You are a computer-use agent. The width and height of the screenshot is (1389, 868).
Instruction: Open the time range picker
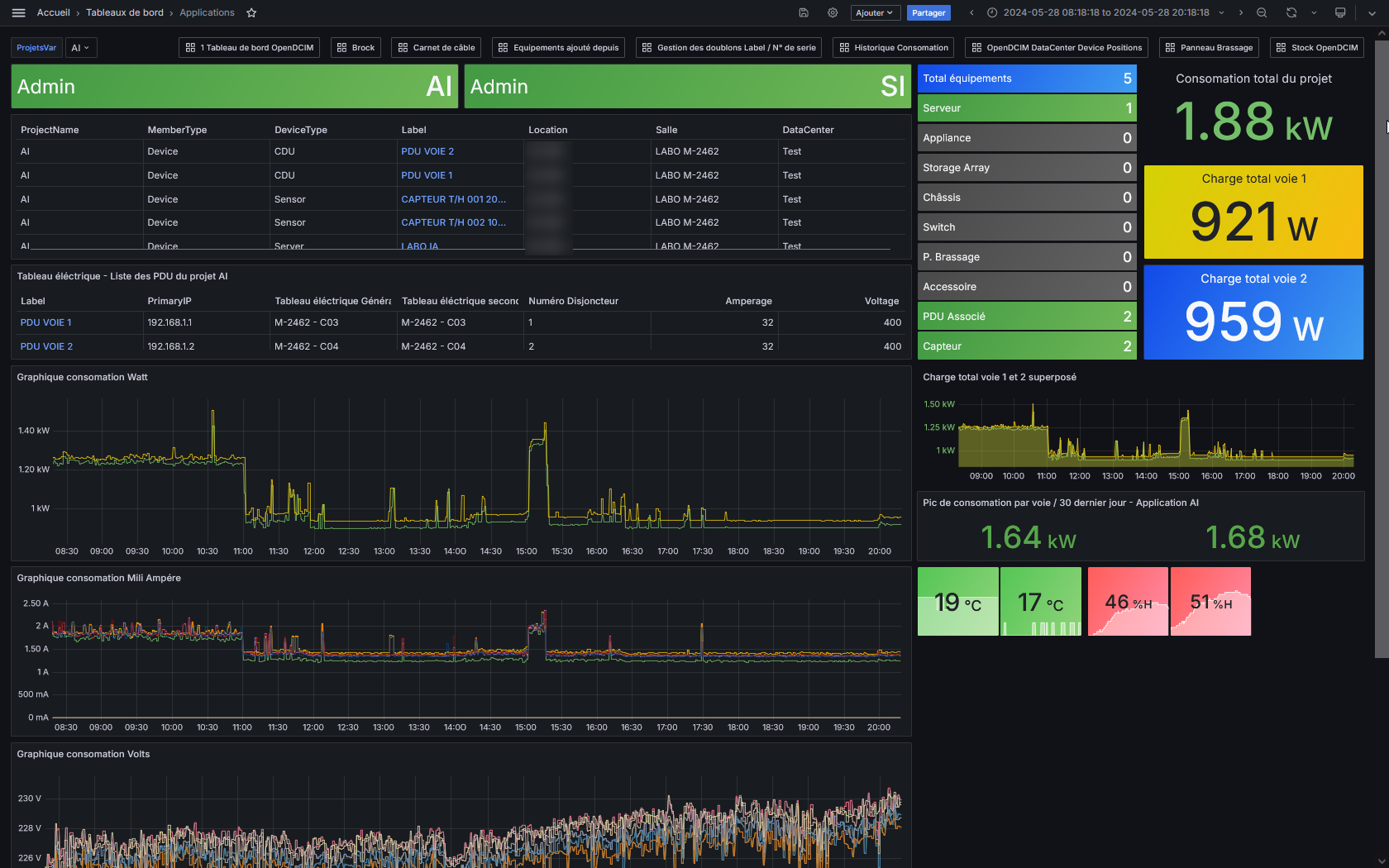[x=1105, y=12]
